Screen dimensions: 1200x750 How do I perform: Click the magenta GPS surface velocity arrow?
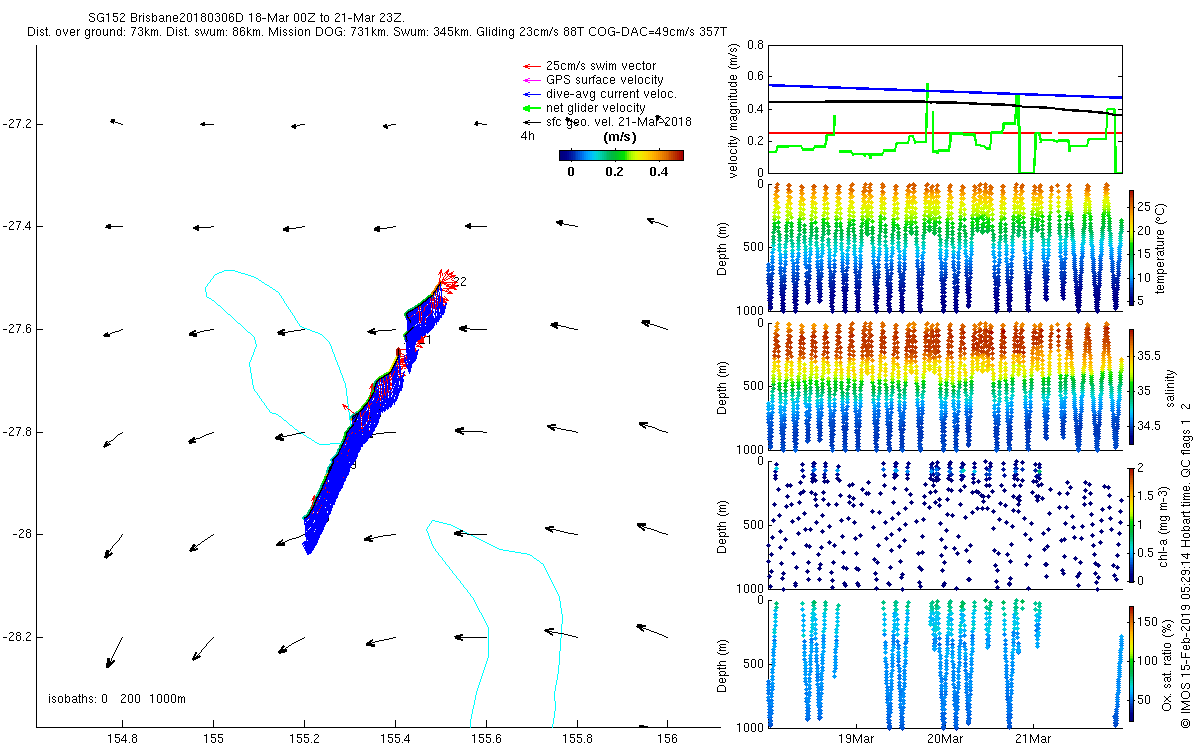pos(531,80)
